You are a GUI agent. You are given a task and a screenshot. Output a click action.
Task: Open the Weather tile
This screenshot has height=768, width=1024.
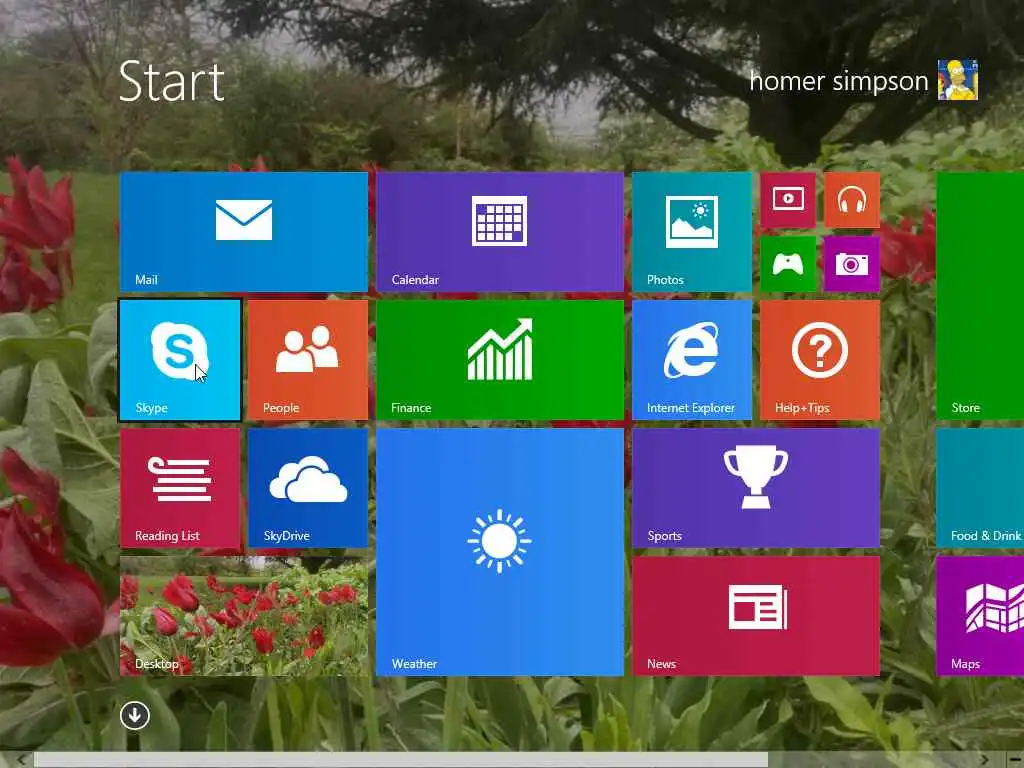tap(500, 552)
